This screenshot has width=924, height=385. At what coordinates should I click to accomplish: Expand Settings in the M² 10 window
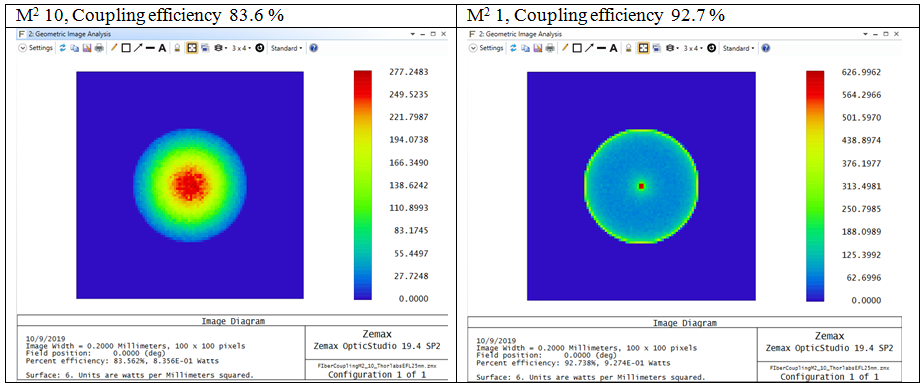pyautogui.click(x=35, y=48)
